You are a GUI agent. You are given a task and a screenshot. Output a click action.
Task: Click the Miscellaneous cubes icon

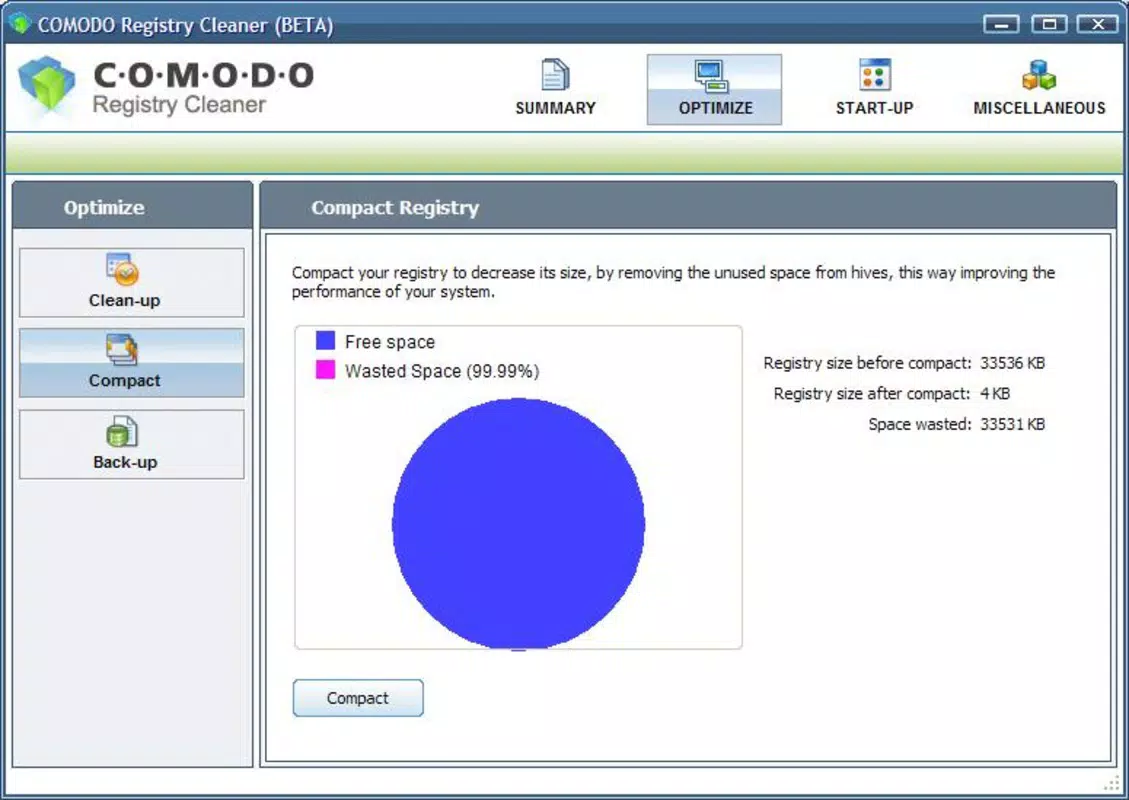[x=1039, y=75]
